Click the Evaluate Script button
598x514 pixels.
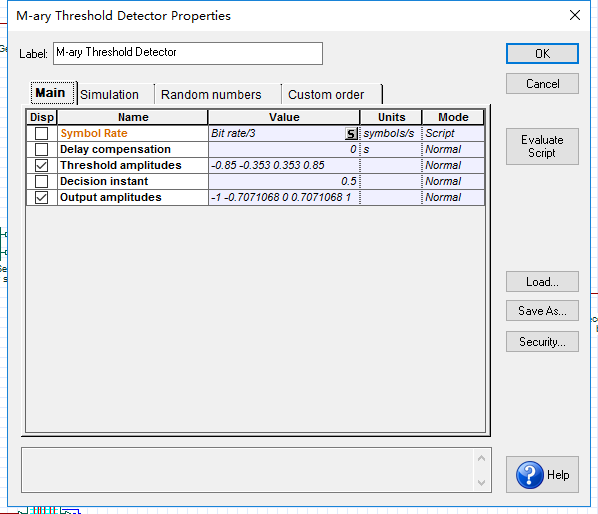(x=542, y=146)
